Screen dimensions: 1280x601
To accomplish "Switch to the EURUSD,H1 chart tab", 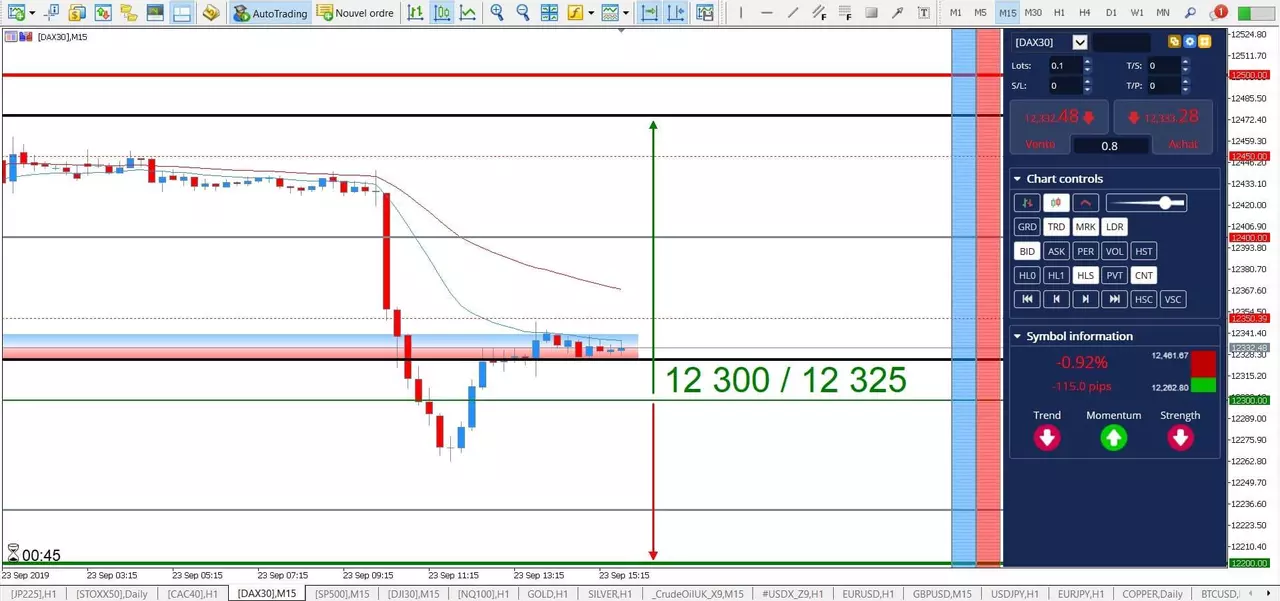I will (x=868, y=594).
